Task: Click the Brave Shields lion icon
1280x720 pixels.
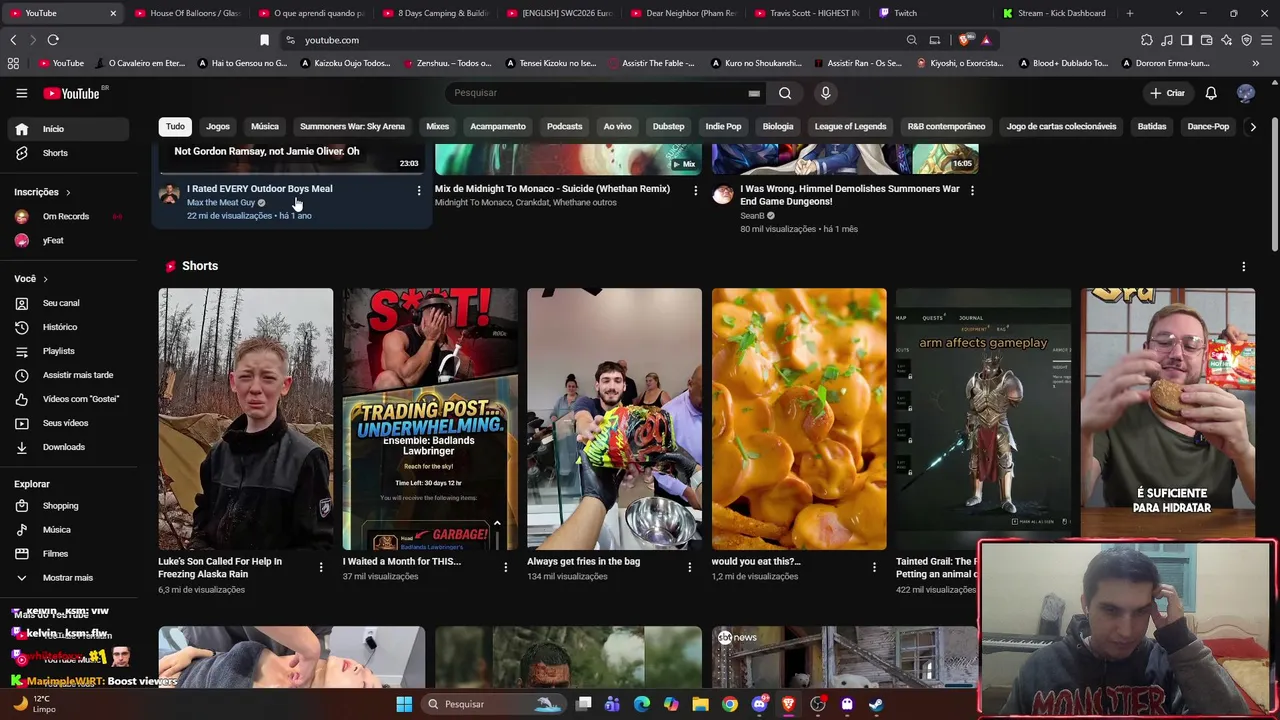Action: pos(964,40)
